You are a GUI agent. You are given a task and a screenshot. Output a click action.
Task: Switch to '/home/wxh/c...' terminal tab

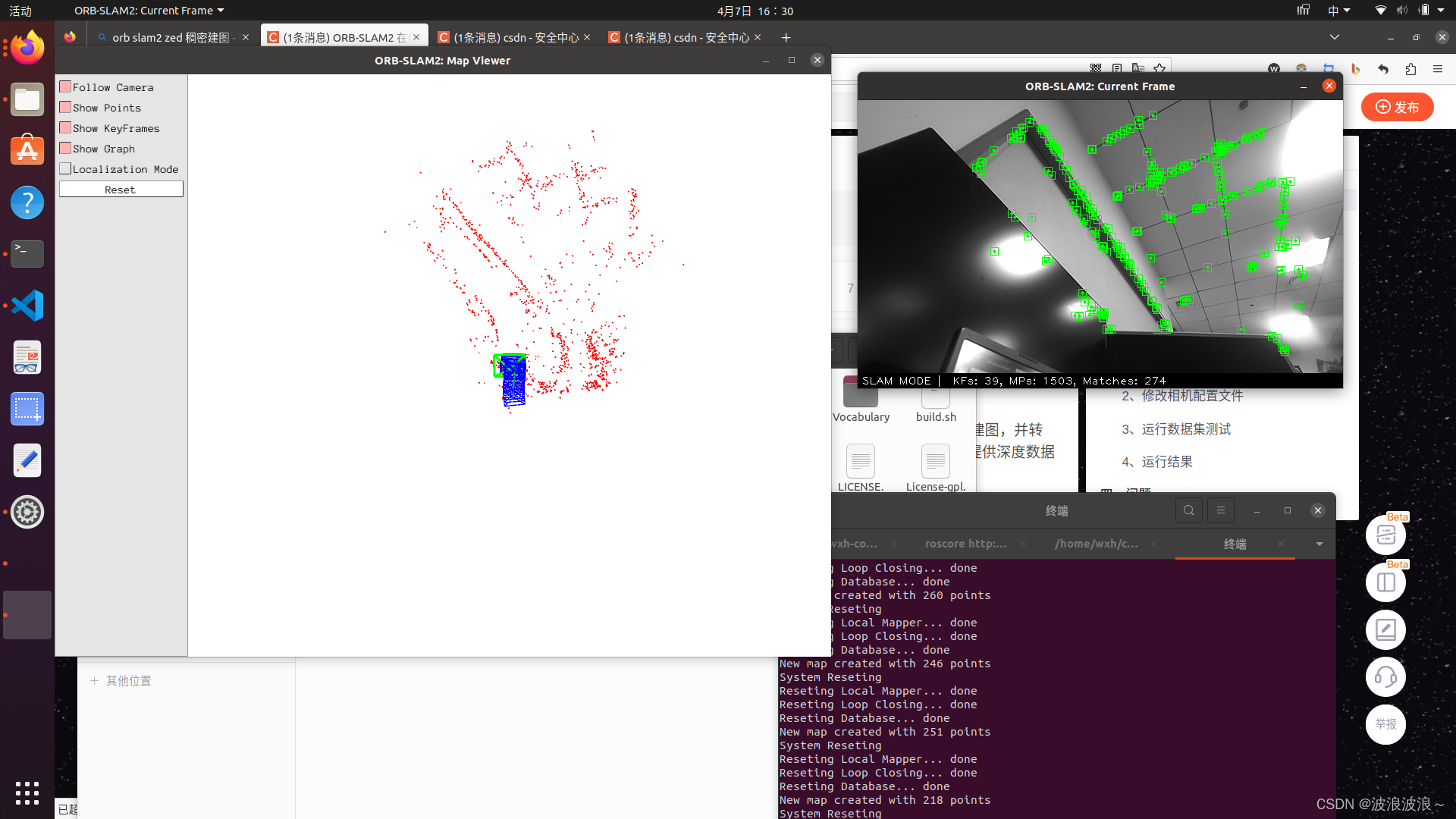tap(1097, 544)
